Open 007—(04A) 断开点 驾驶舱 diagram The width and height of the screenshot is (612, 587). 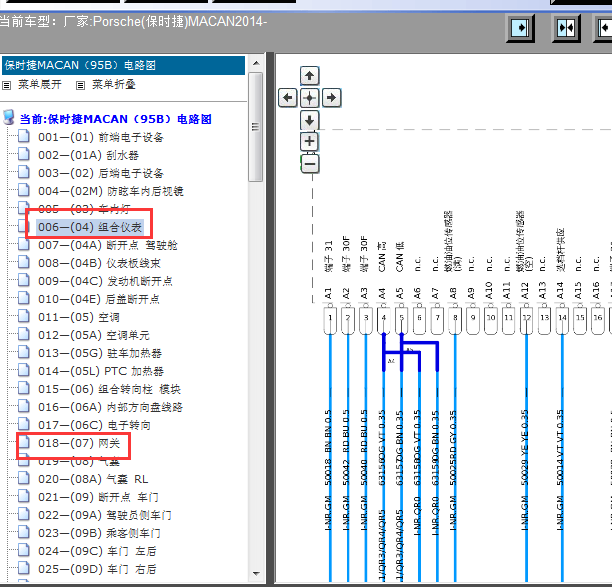[x=108, y=245]
